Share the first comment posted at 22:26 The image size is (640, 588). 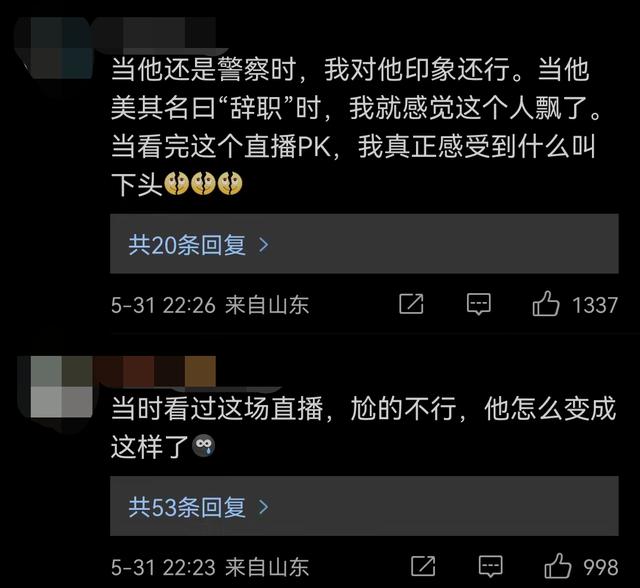point(411,304)
